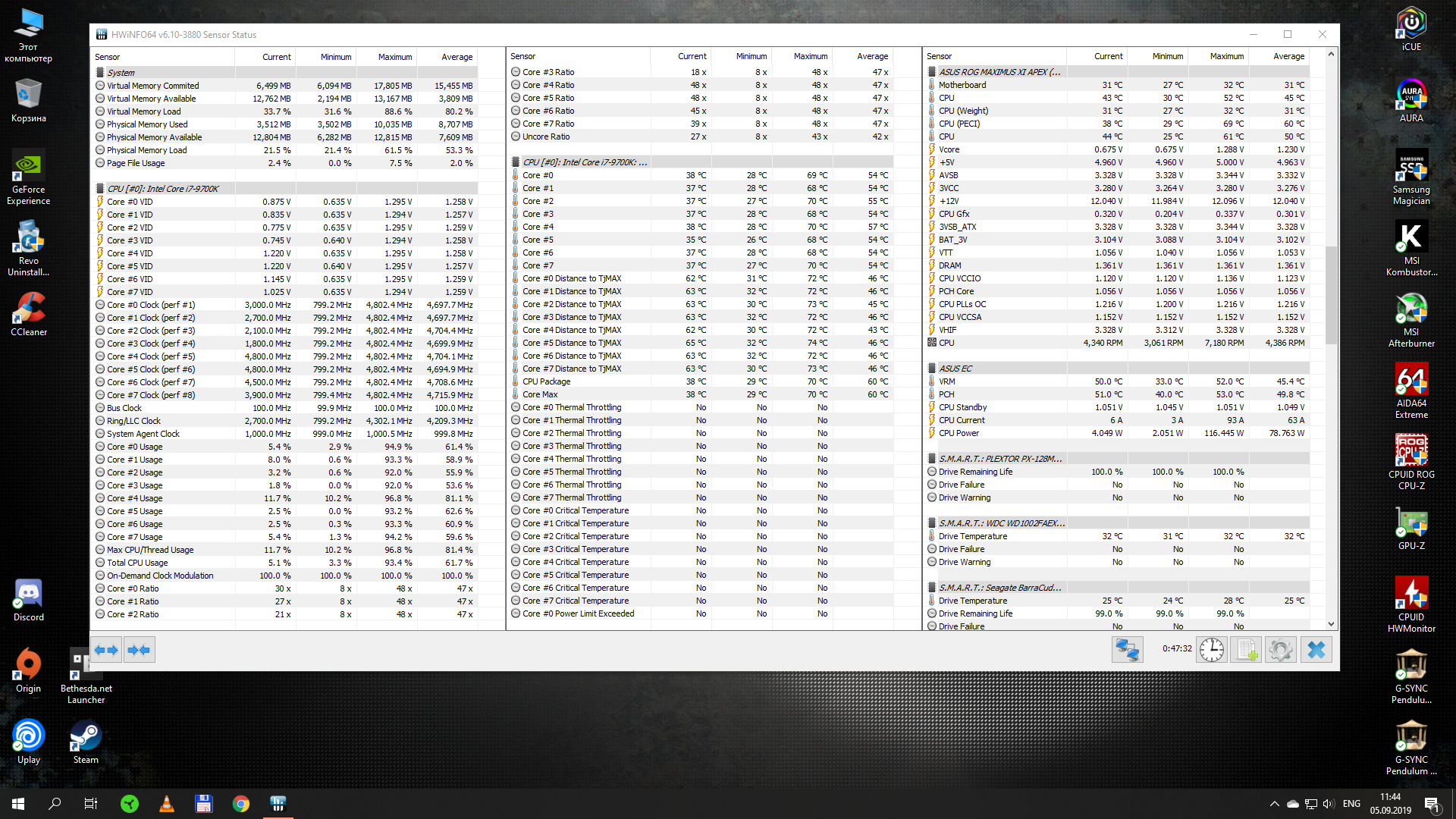Start logging with the sheet-plus icon
The image size is (1456, 819).
pyautogui.click(x=1246, y=650)
